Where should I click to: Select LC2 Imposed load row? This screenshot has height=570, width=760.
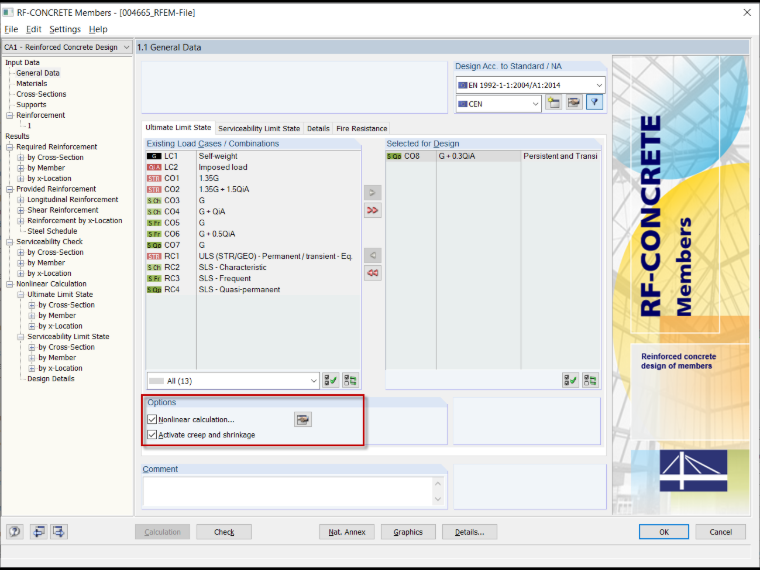point(253,167)
